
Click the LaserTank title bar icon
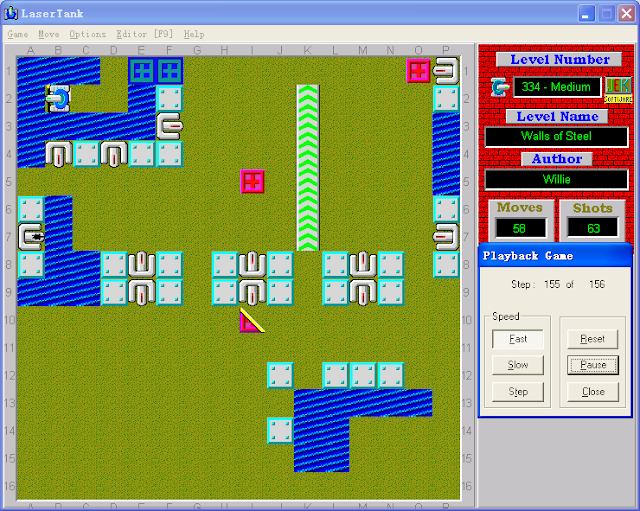click(x=11, y=13)
